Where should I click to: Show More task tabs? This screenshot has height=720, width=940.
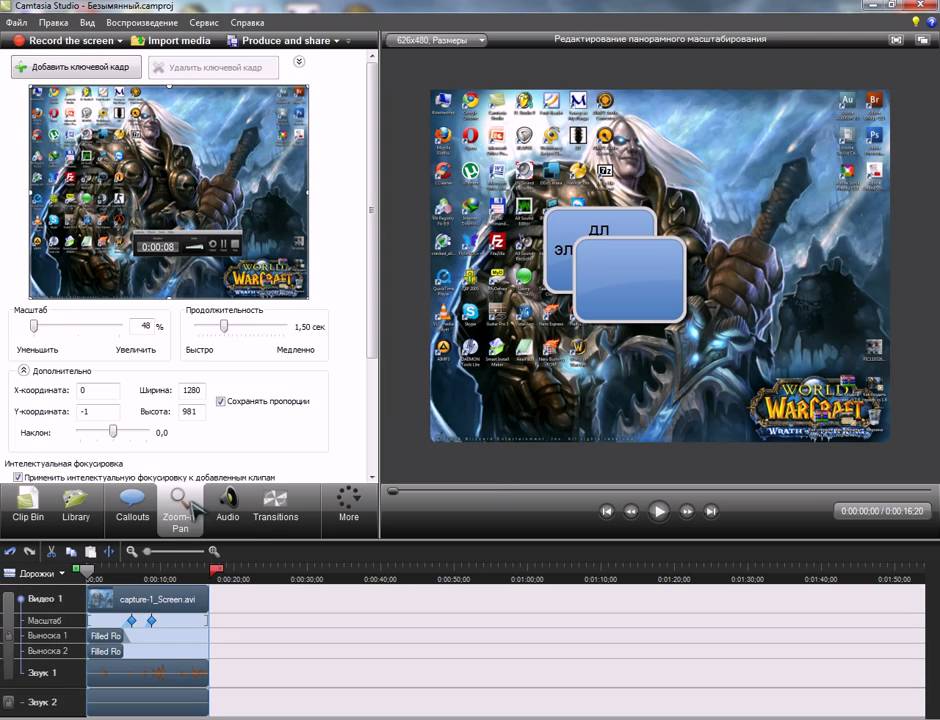click(348, 505)
